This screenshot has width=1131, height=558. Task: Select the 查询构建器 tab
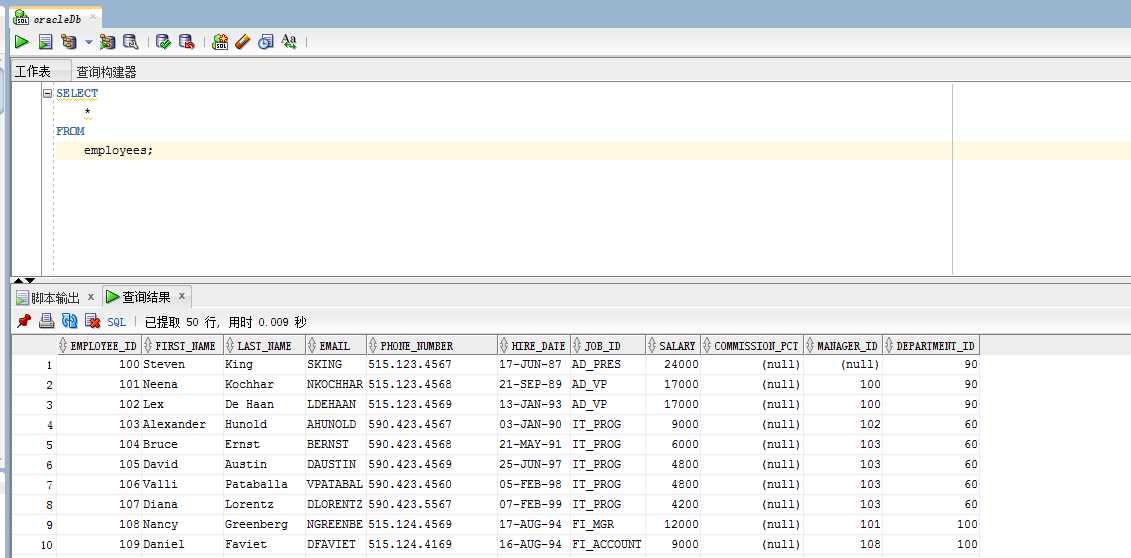[106, 71]
